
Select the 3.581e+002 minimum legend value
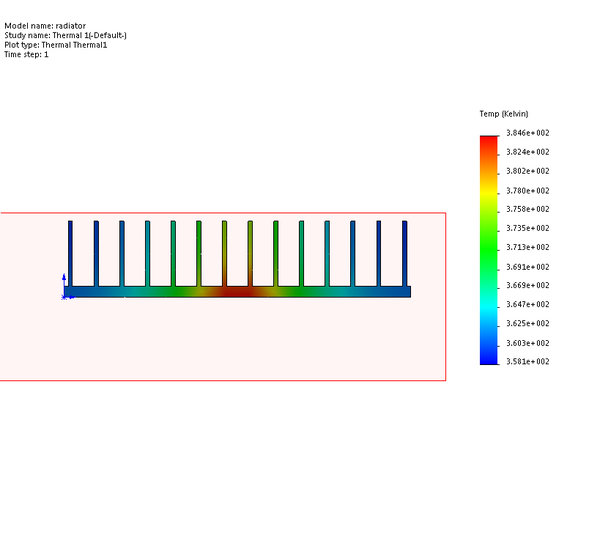[528, 362]
